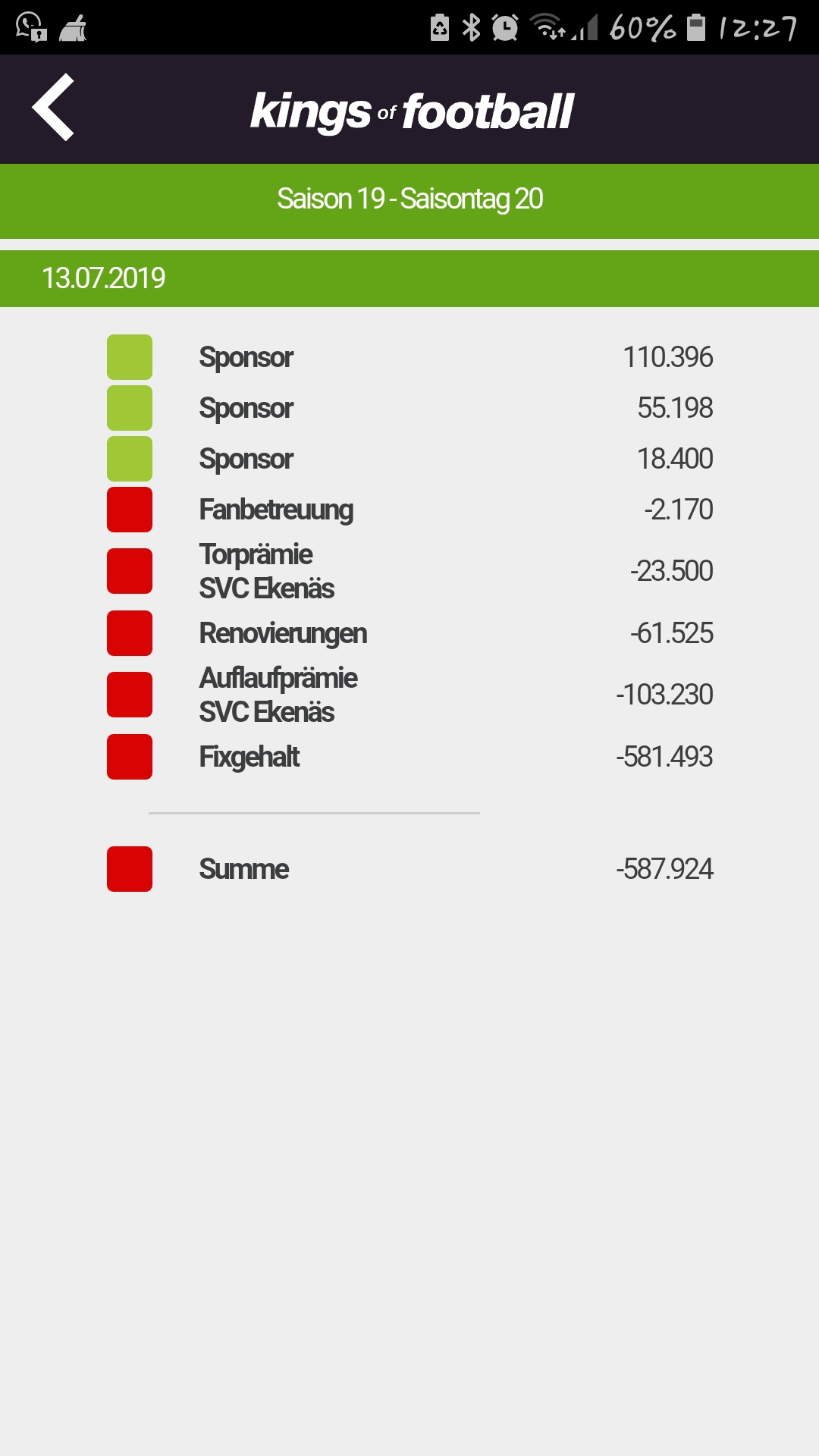
Task: Tap the broom cleaner notification icon
Action: point(73,29)
